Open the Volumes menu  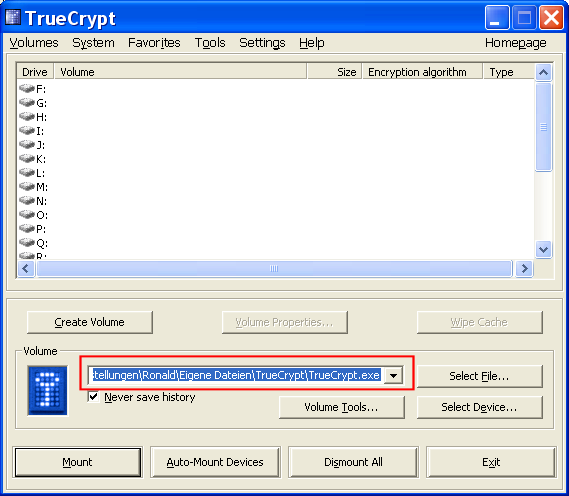point(34,43)
